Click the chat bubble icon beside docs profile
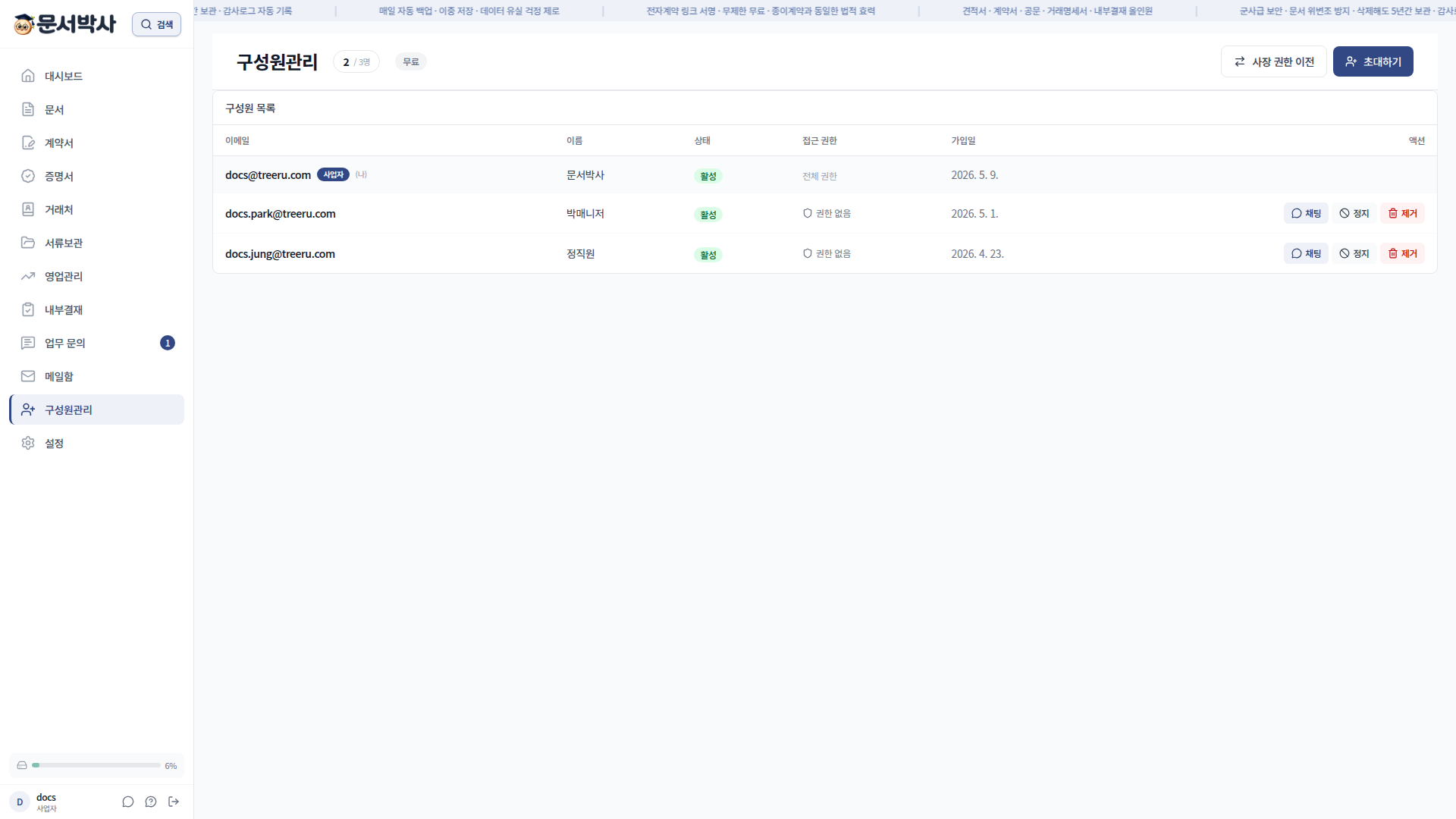The image size is (1456, 819). click(128, 802)
